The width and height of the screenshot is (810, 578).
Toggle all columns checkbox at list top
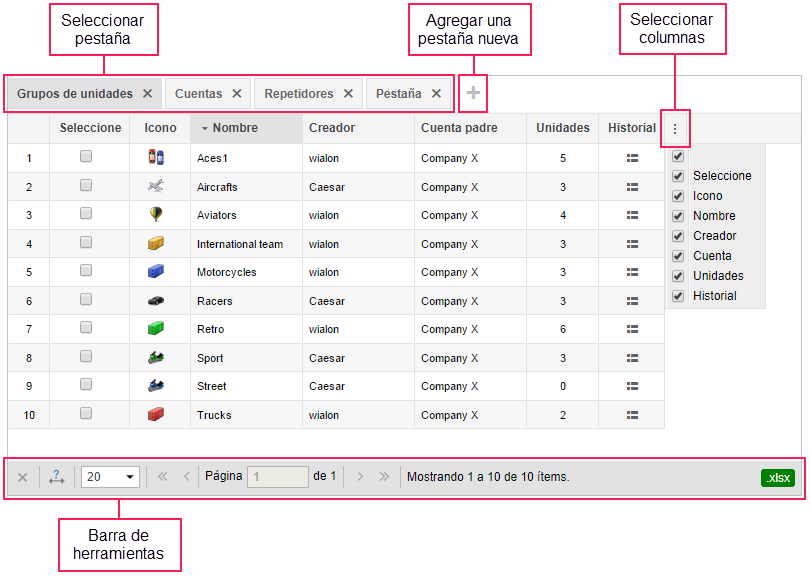pos(678,156)
